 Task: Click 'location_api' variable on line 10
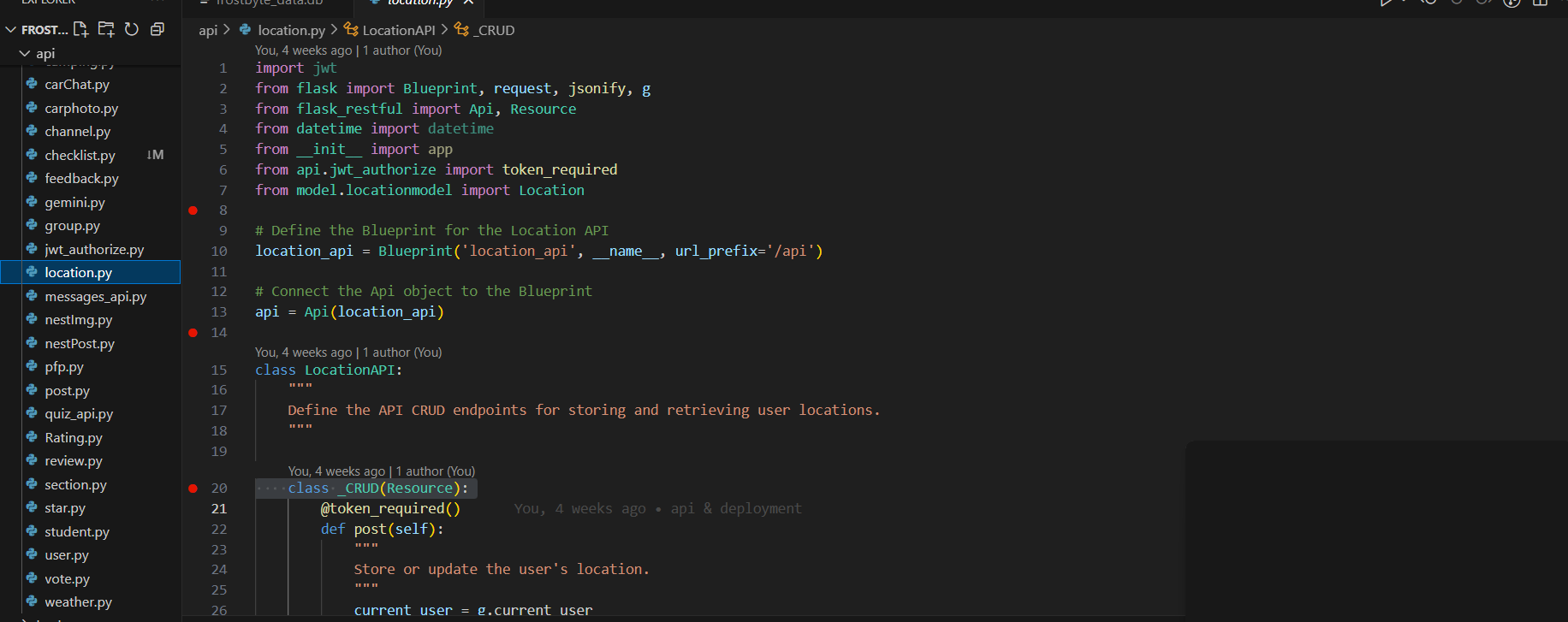[x=304, y=252]
